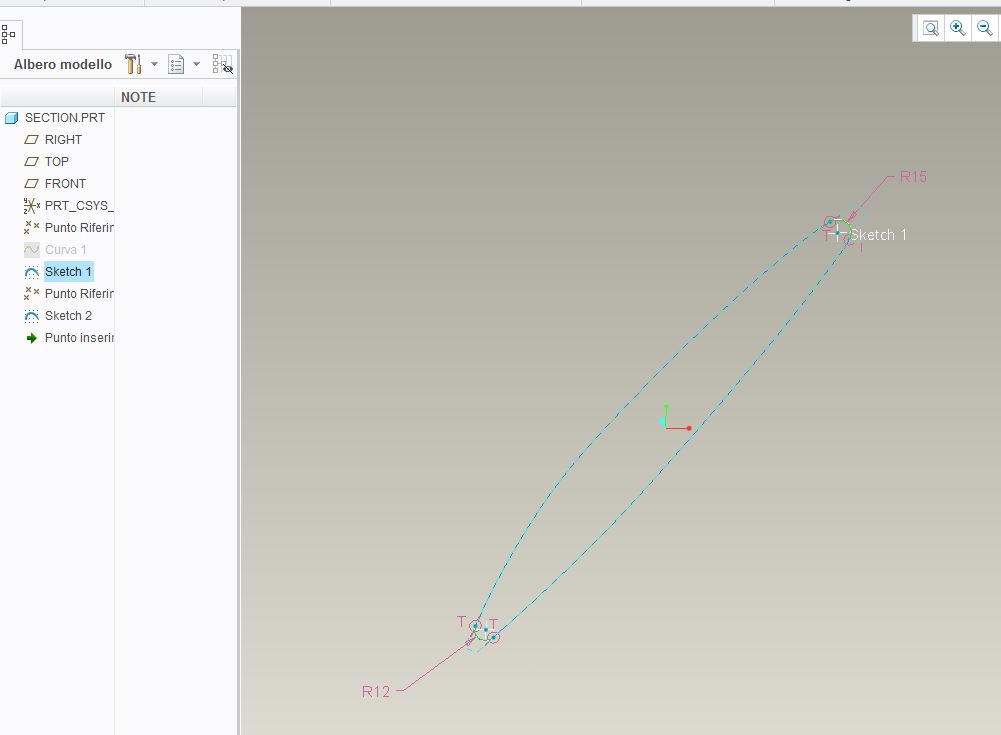
Task: Select Sketch 1 in the model tree
Action: coord(67,271)
